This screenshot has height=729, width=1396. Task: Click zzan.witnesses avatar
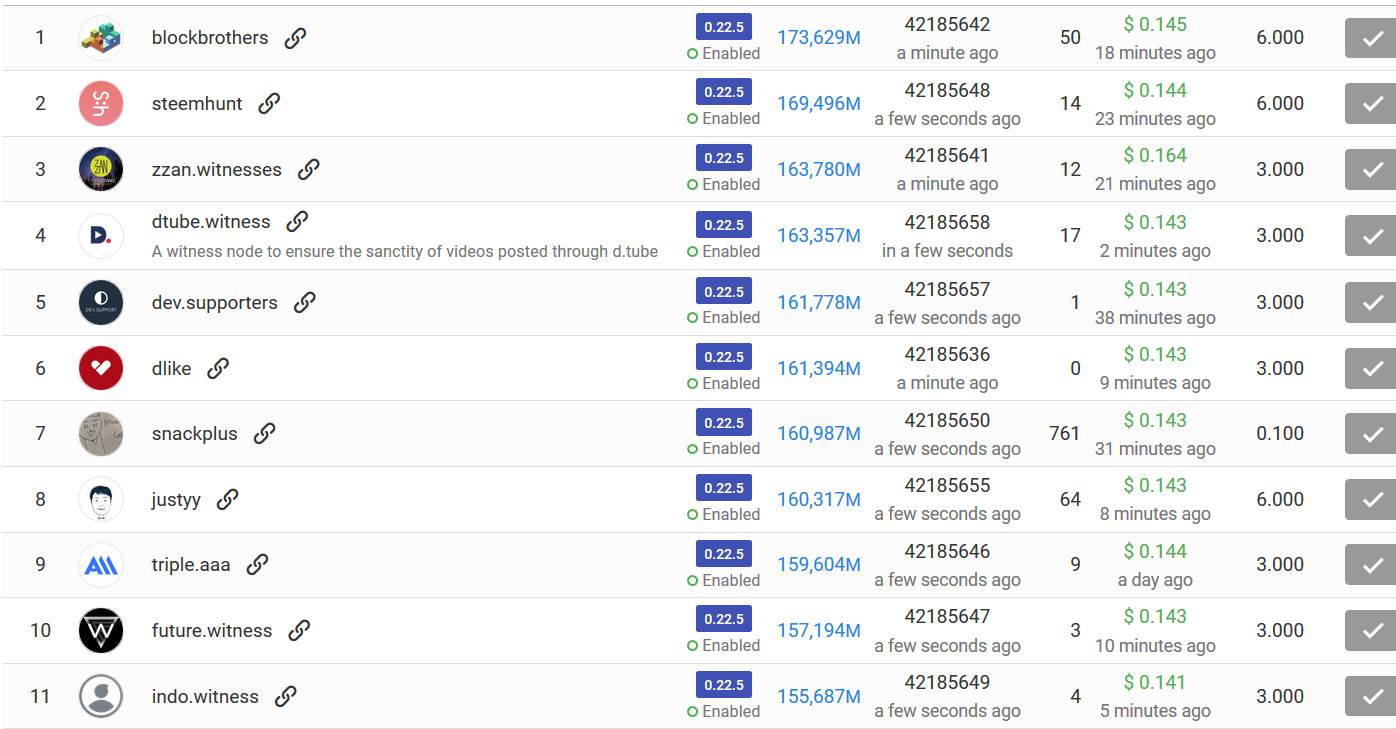tap(101, 169)
